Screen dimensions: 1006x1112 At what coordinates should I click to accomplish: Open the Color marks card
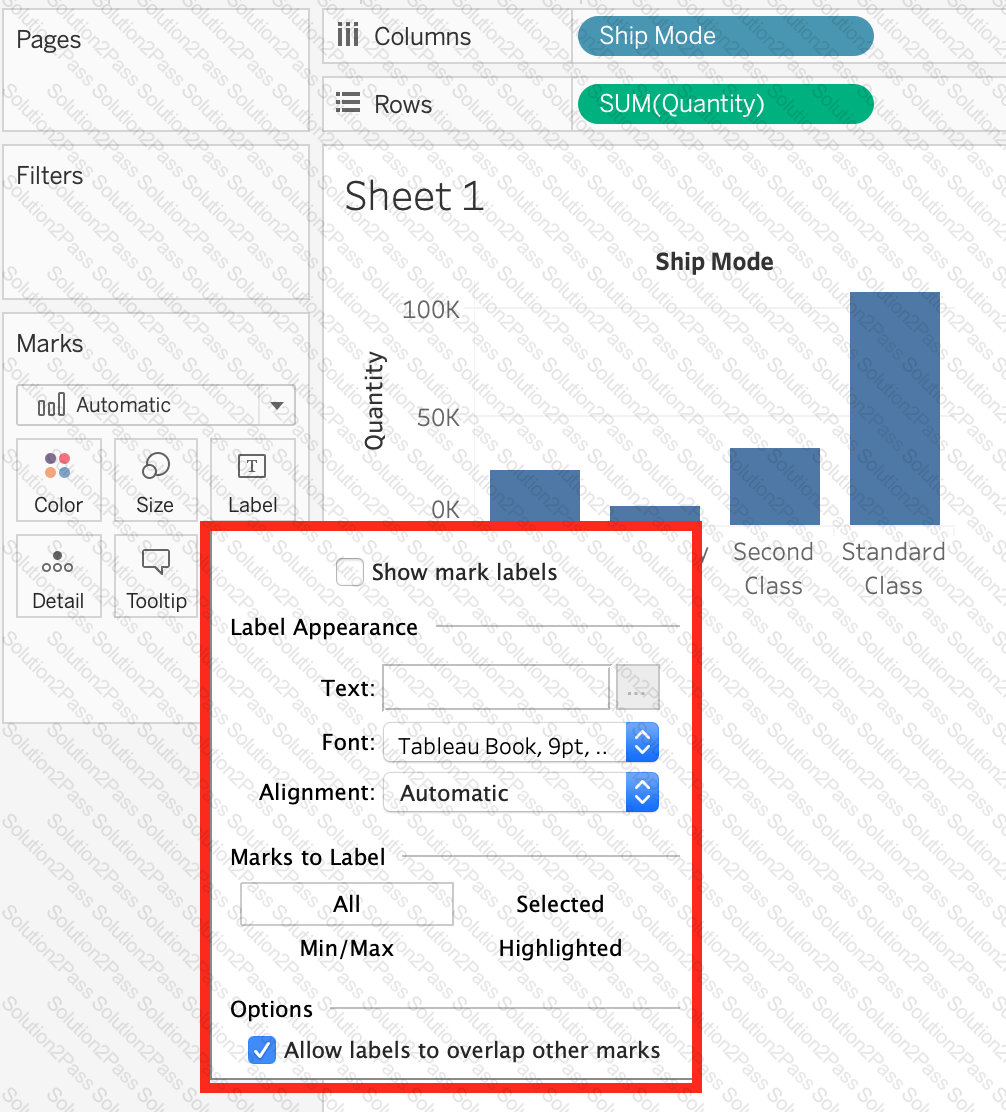point(58,481)
